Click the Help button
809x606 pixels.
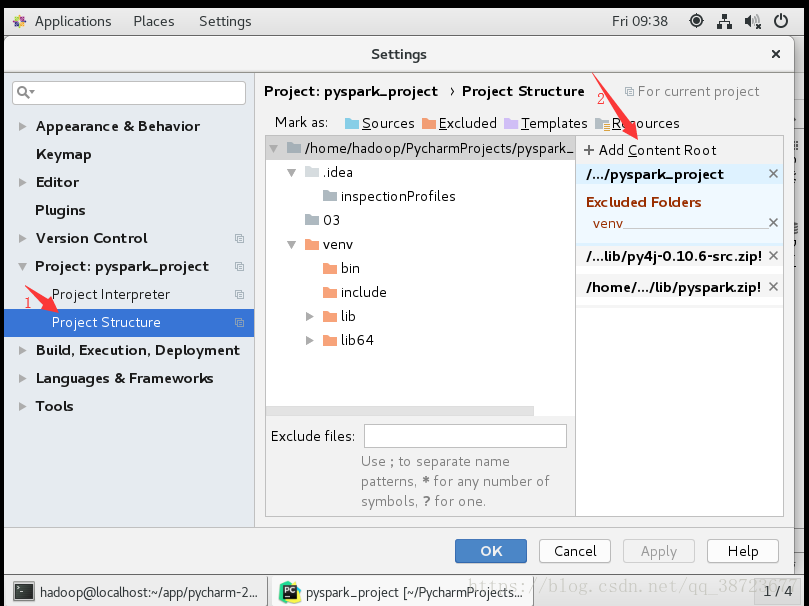coord(742,551)
